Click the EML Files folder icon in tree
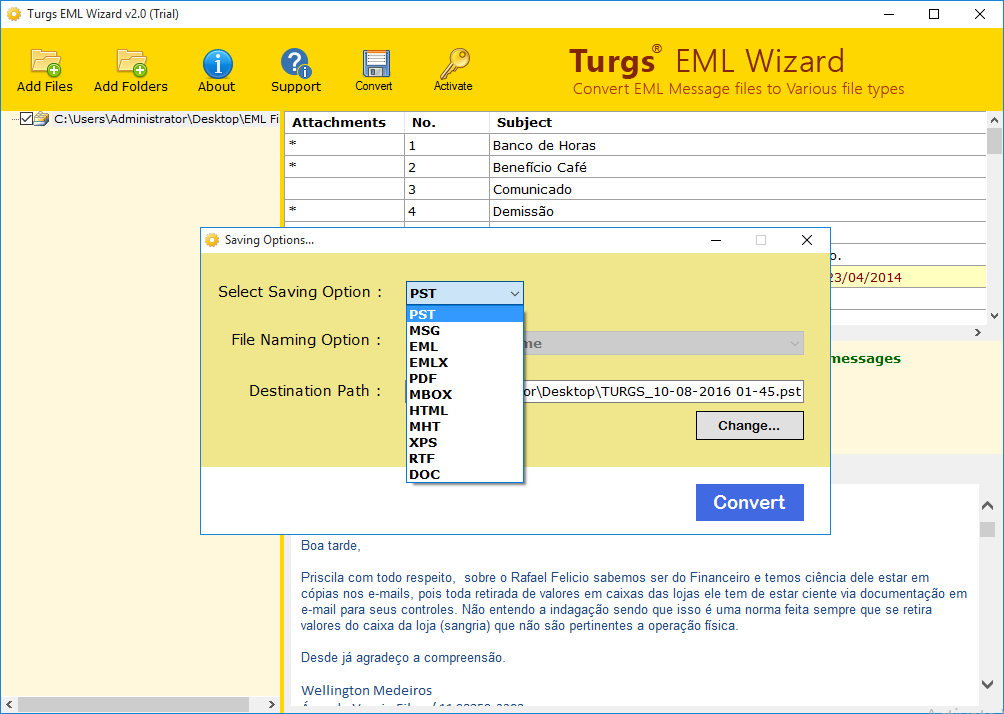This screenshot has height=714, width=1004. tap(42, 118)
